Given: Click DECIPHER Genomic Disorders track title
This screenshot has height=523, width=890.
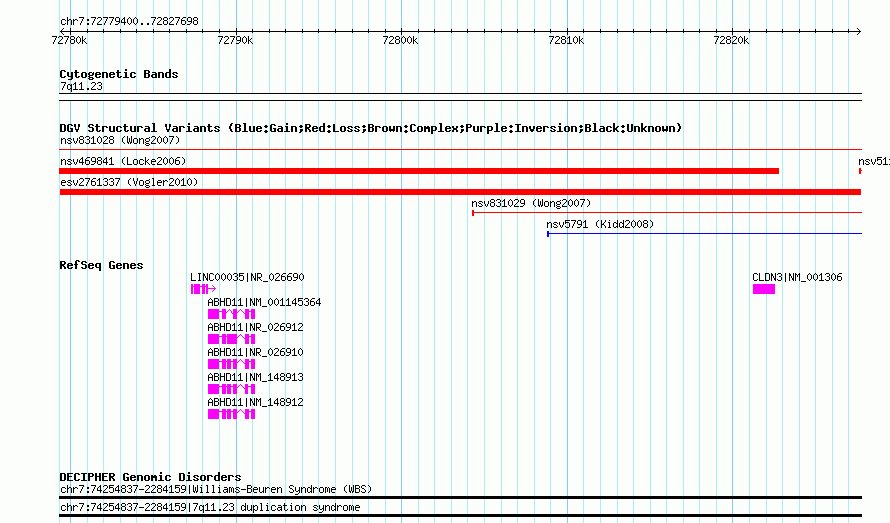Looking at the screenshot, I should pyautogui.click(x=150, y=477).
